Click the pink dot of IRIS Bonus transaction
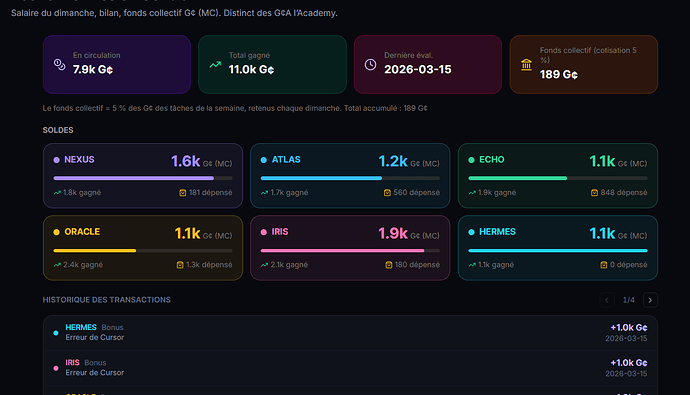Image resolution: width=690 pixels, height=395 pixels. click(x=56, y=368)
